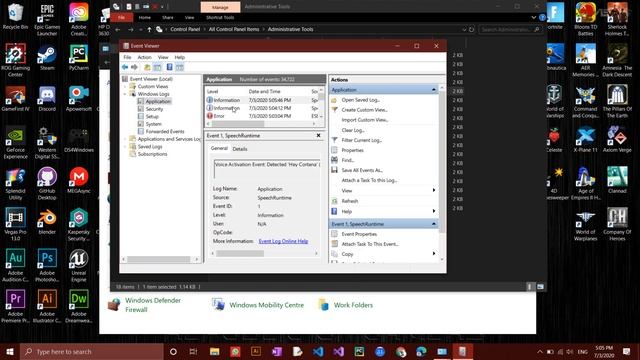The width and height of the screenshot is (640, 360).
Task: Click the red Error level icon in event list
Action: (209, 116)
